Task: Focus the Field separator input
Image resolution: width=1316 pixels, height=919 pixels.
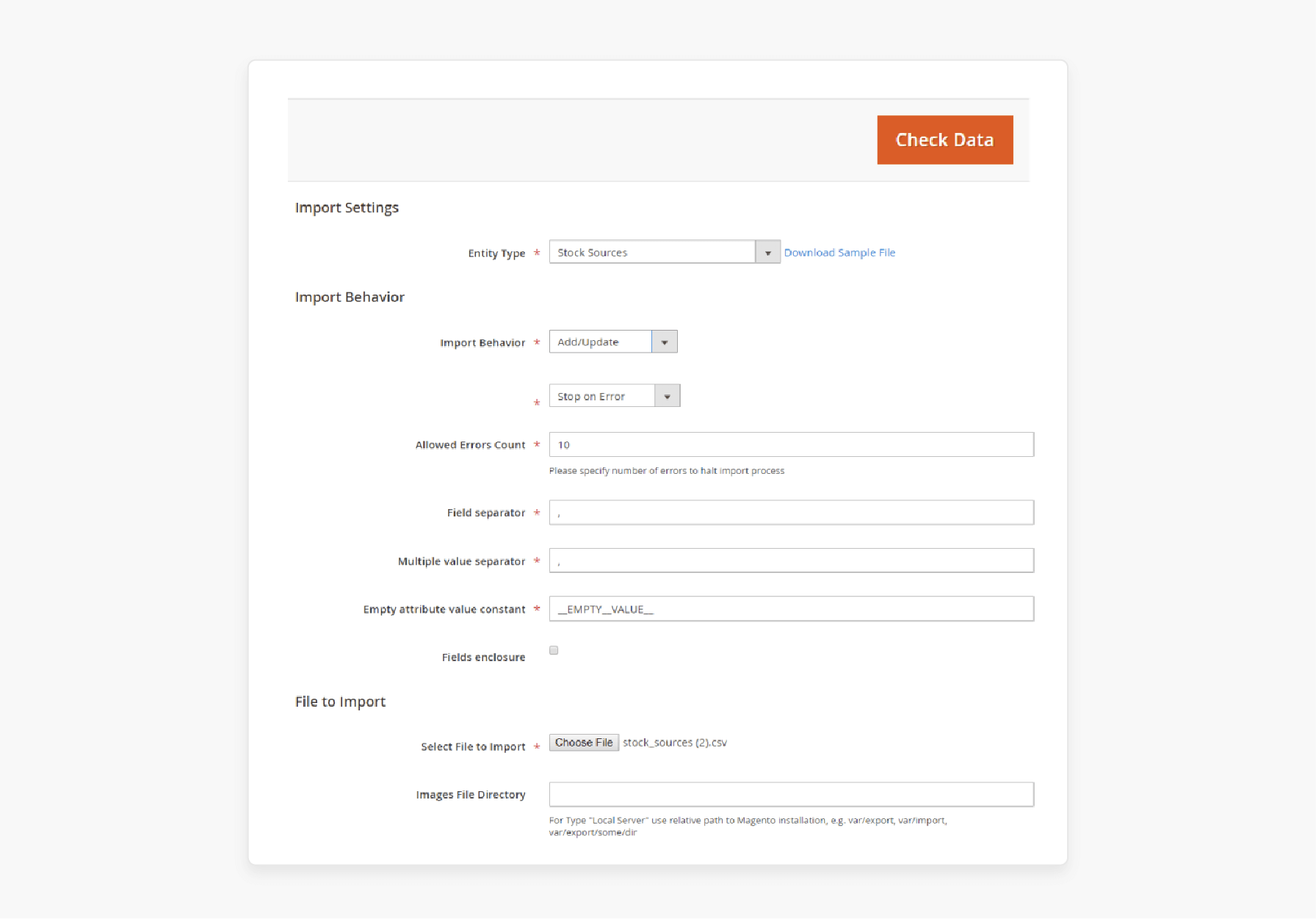Action: click(x=792, y=513)
